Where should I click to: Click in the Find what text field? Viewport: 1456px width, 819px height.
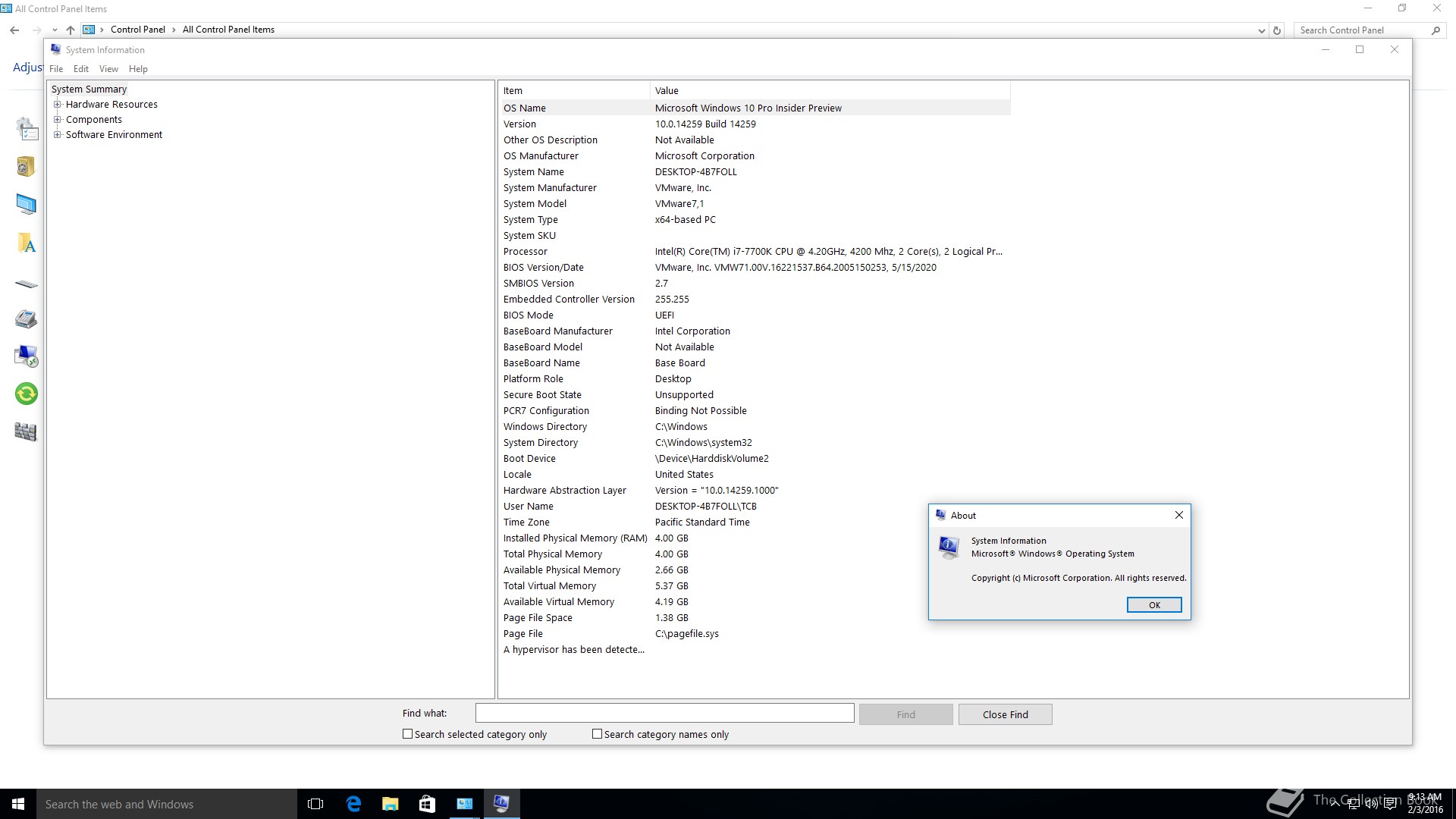click(x=664, y=713)
